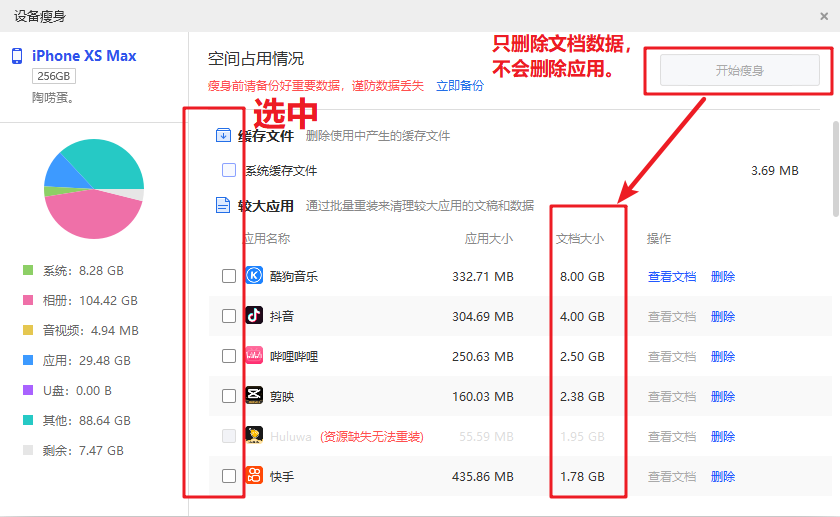Image resolution: width=840 pixels, height=517 pixels.
Task: Click the 哔哩哔哩 app icon
Action: click(254, 356)
